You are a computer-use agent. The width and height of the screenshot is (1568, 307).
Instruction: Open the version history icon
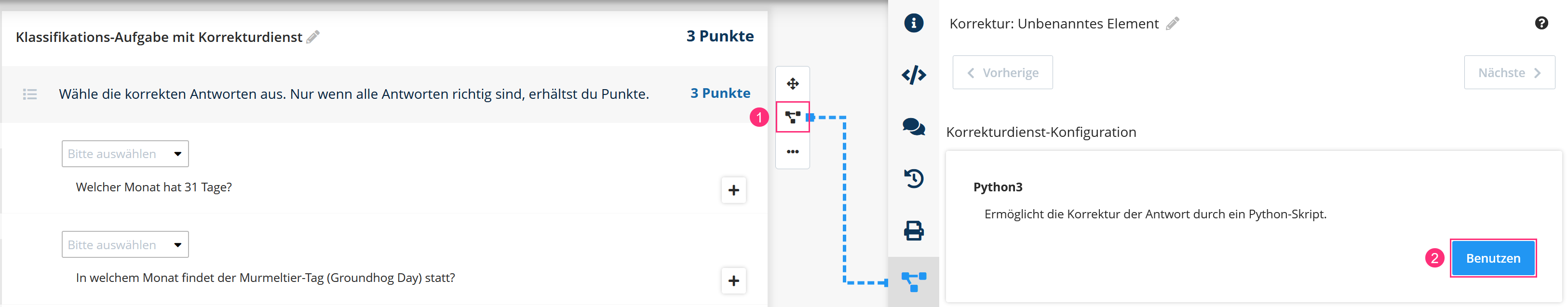[x=913, y=179]
